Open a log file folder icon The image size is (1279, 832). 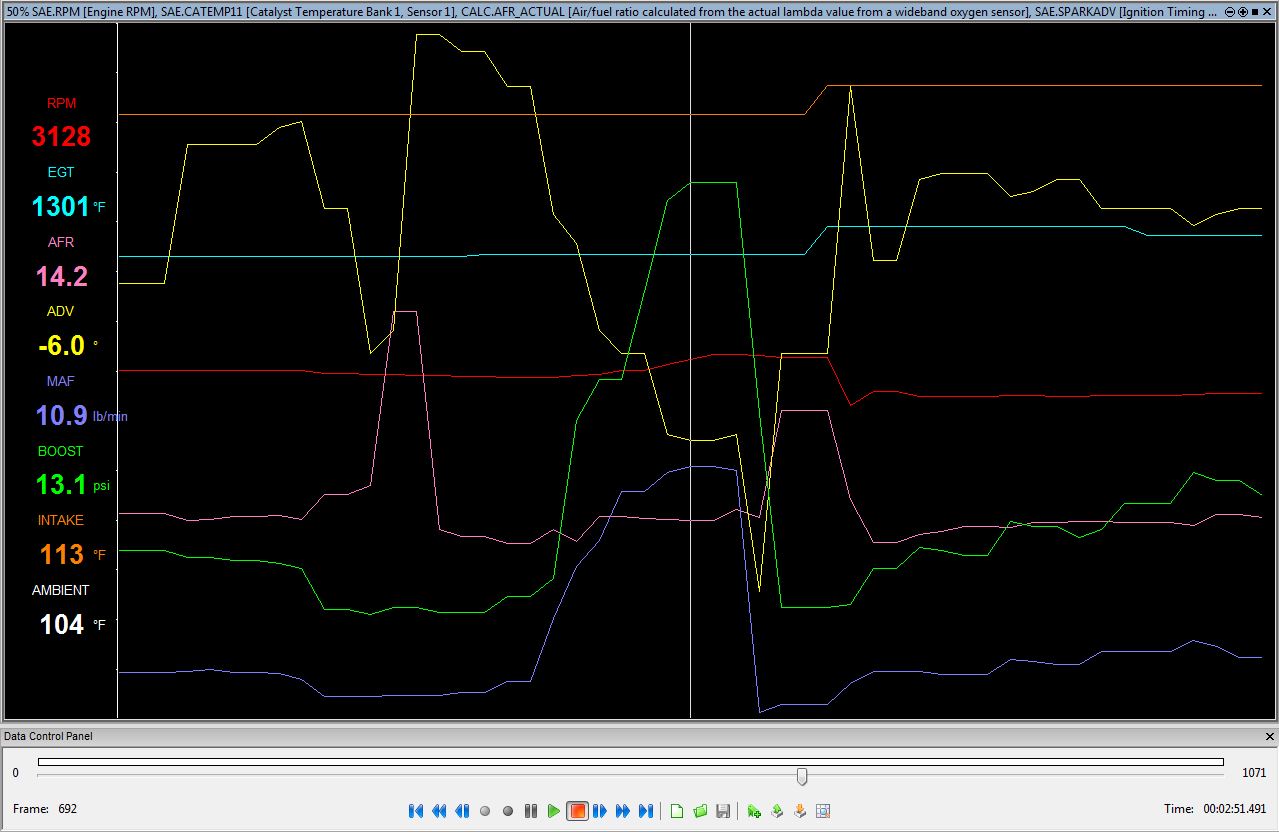pyautogui.click(x=700, y=811)
